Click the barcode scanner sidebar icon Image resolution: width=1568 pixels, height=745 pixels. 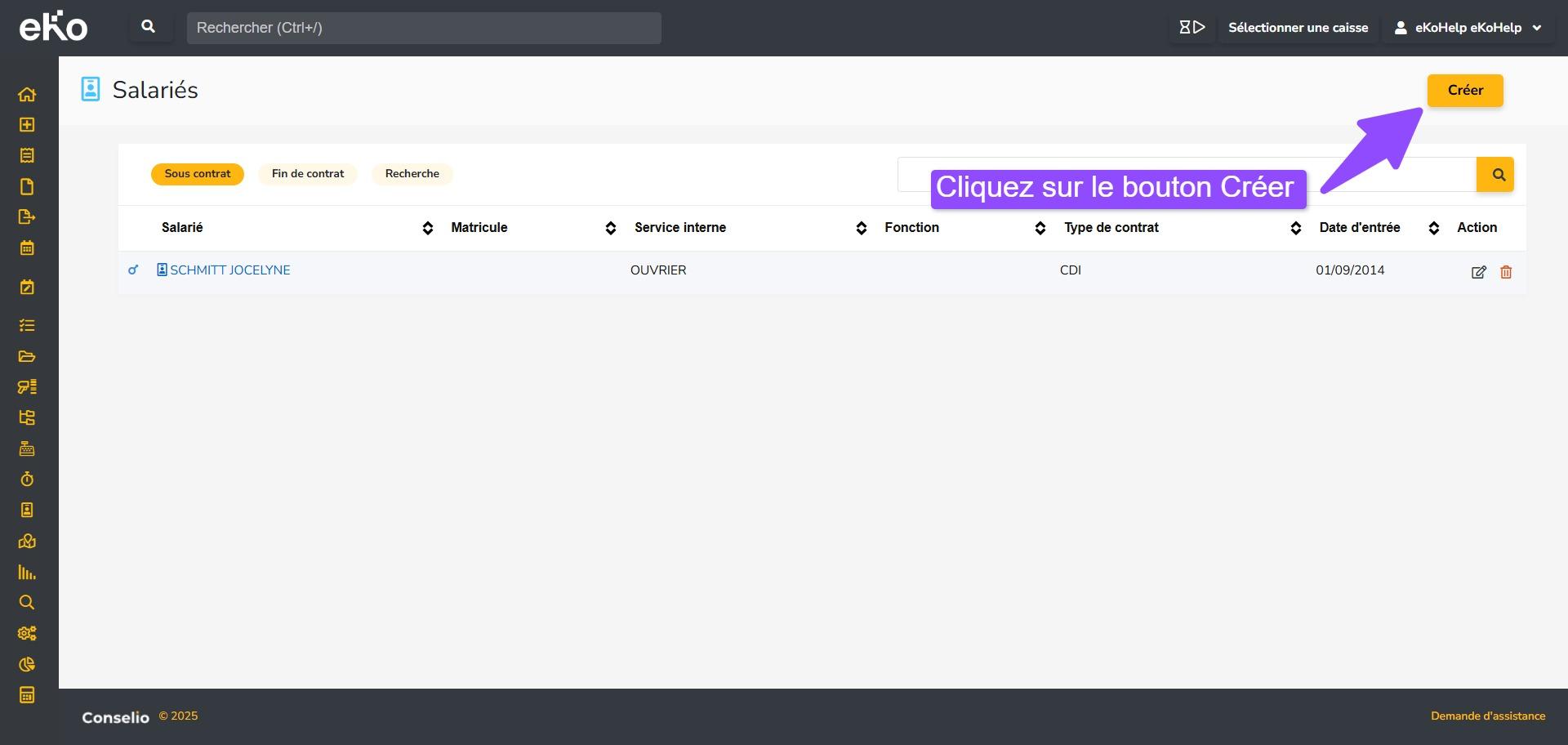click(27, 386)
